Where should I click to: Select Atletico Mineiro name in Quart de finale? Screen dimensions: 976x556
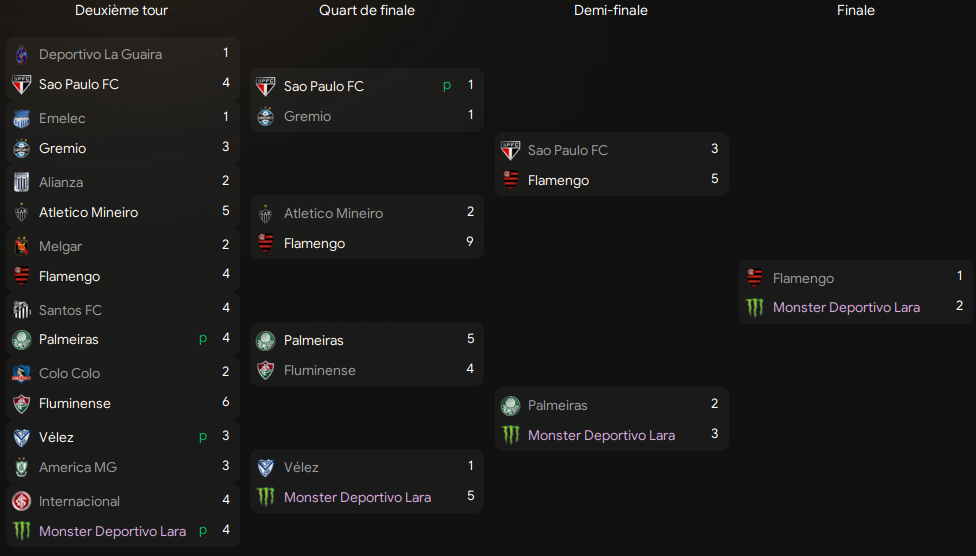click(x=333, y=213)
